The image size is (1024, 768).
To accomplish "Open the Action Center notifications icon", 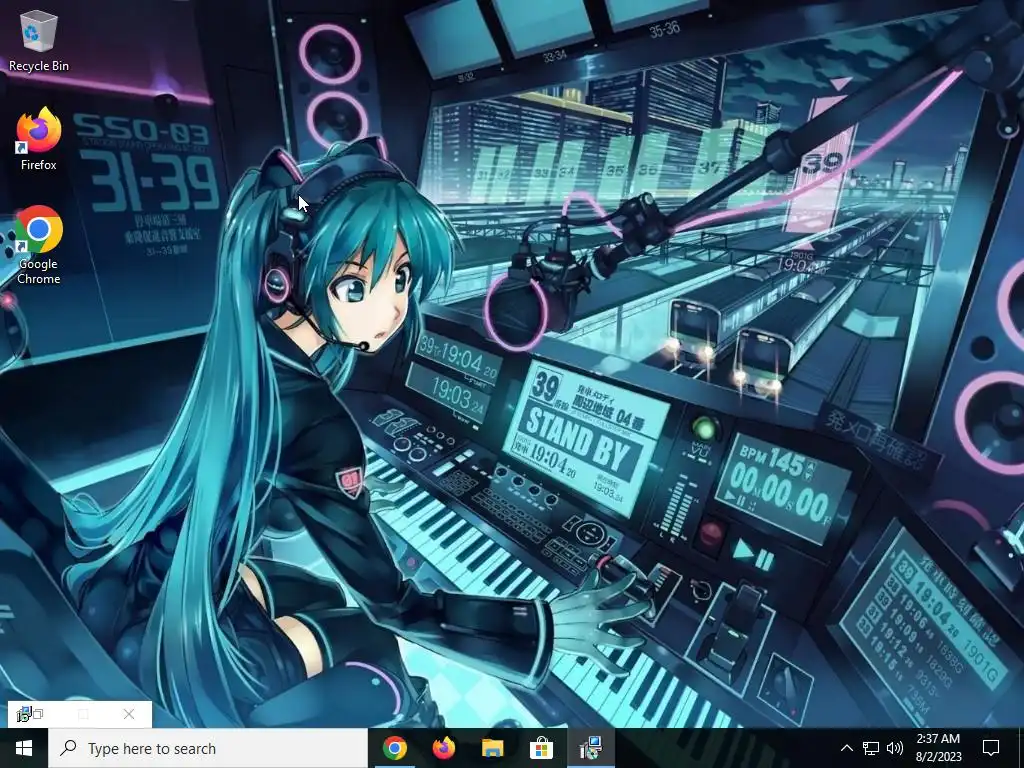I will click(991, 748).
